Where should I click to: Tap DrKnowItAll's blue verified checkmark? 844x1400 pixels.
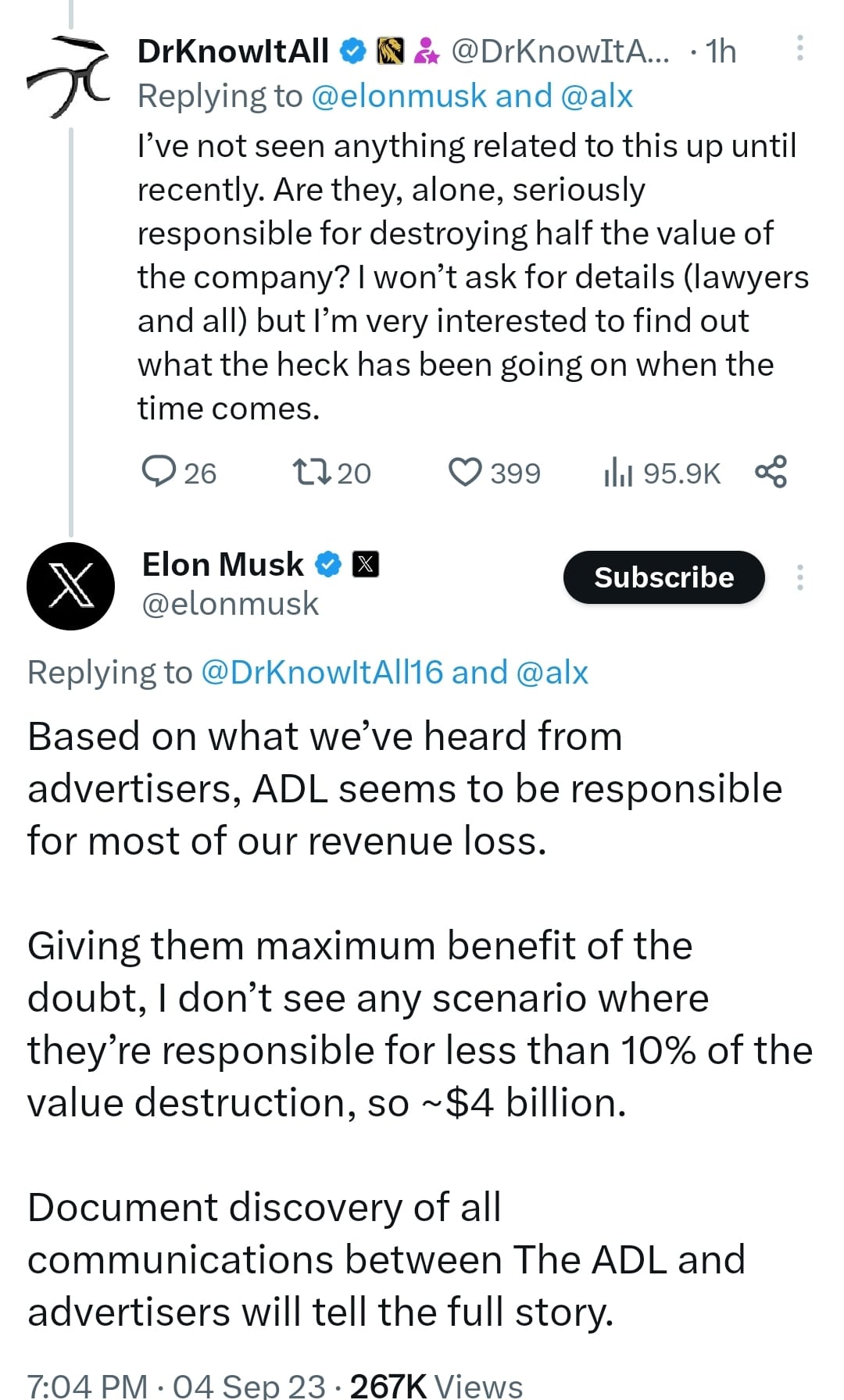352,51
